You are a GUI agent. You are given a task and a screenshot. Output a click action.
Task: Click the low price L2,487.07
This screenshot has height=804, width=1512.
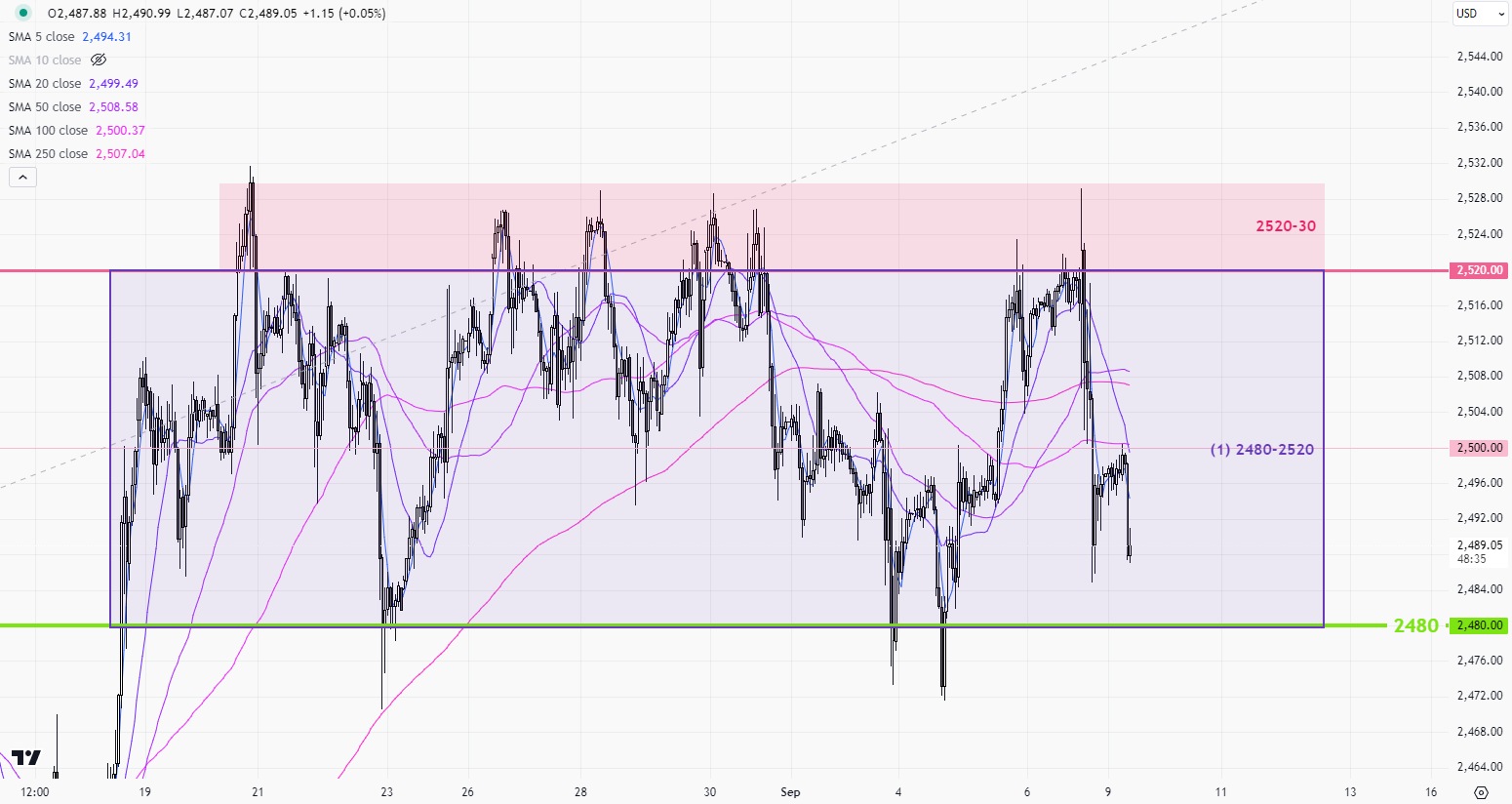click(205, 14)
